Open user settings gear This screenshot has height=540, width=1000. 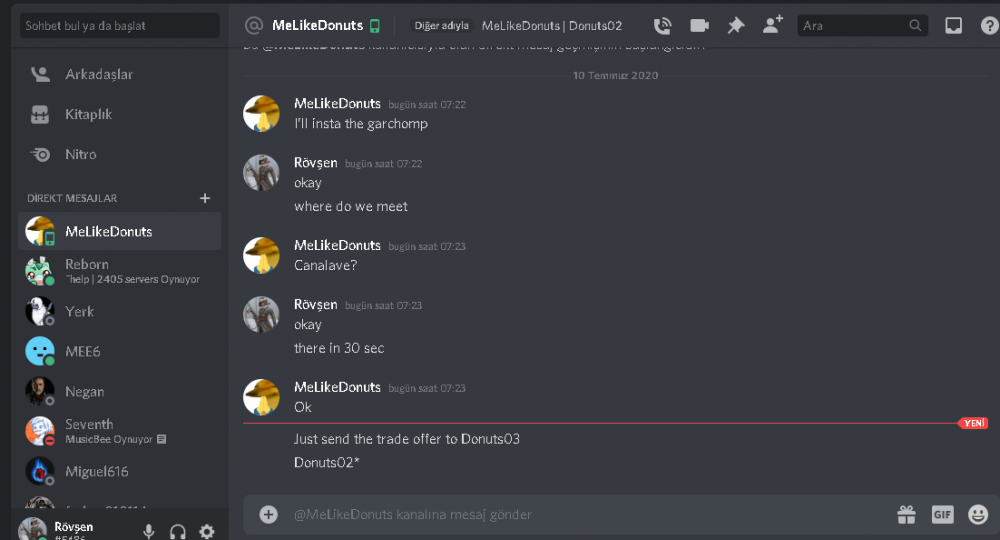tap(207, 532)
